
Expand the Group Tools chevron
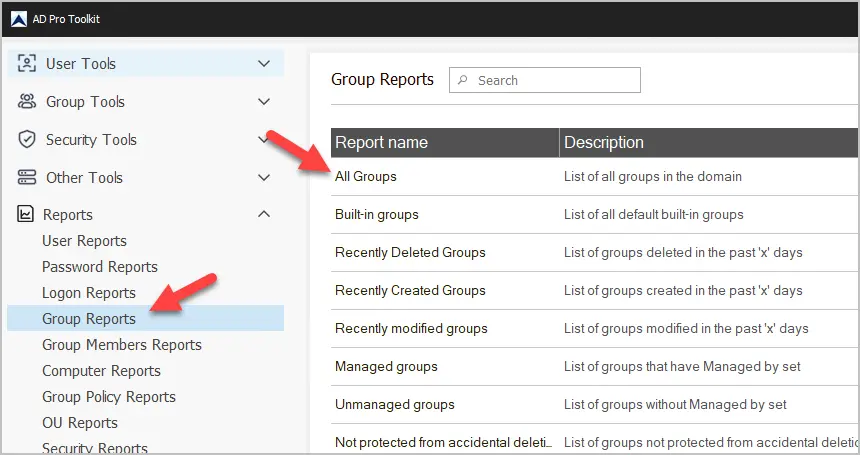tap(264, 101)
